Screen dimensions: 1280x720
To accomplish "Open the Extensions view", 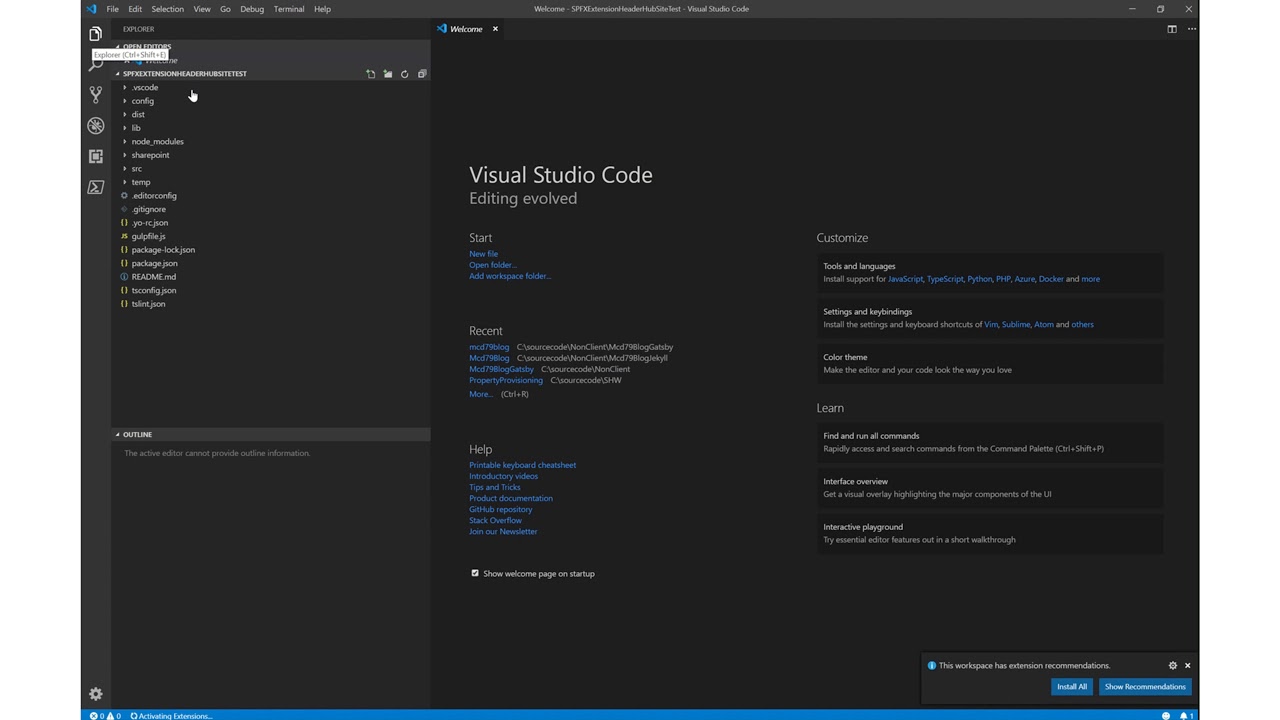I will click(x=95, y=156).
